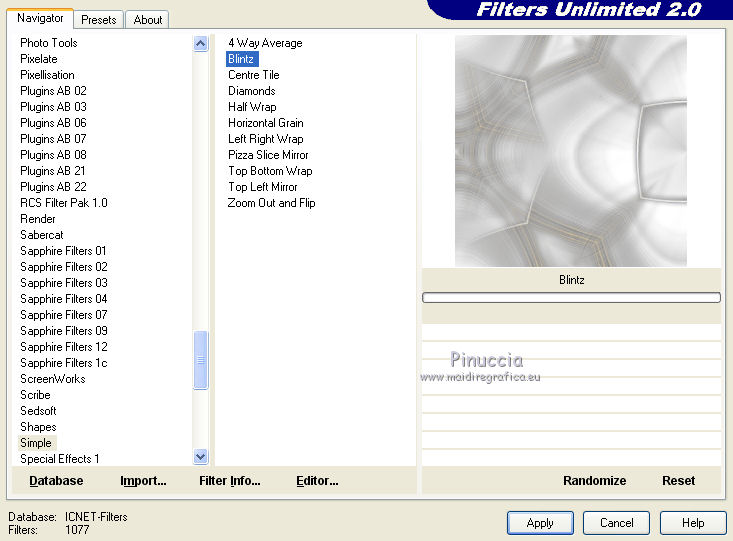733x541 pixels.
Task: Select the Sapphire Filters 12 category
Action: pos(64,347)
